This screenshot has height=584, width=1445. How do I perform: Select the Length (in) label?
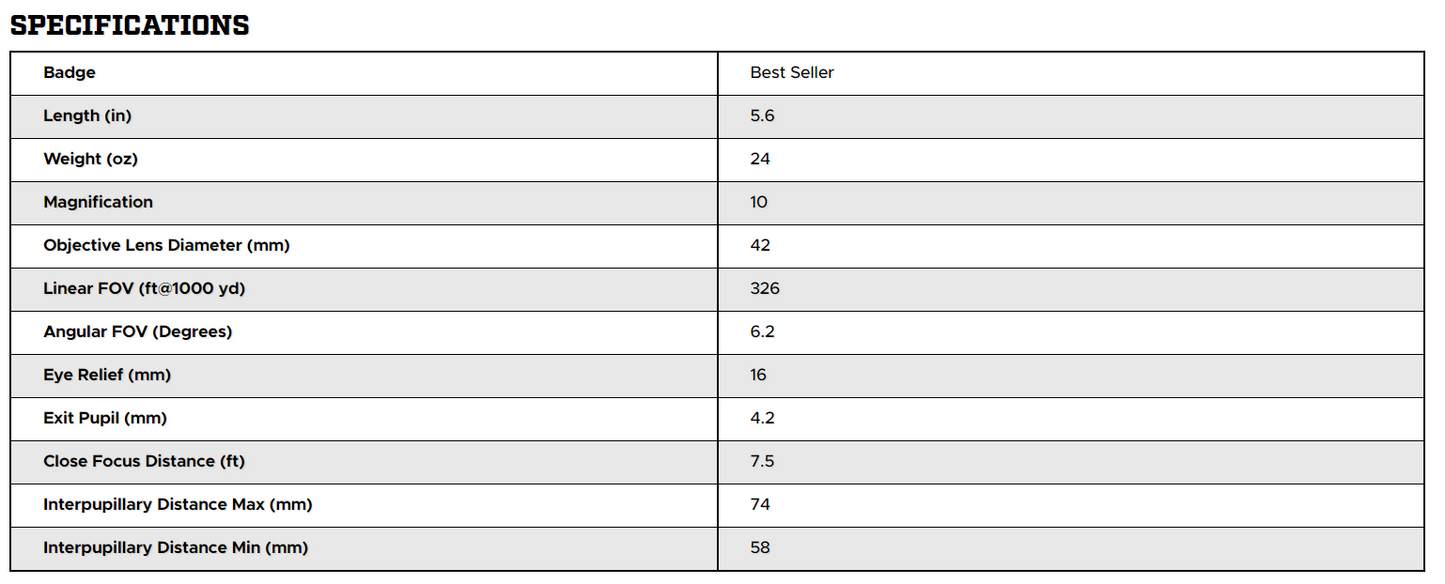[87, 116]
